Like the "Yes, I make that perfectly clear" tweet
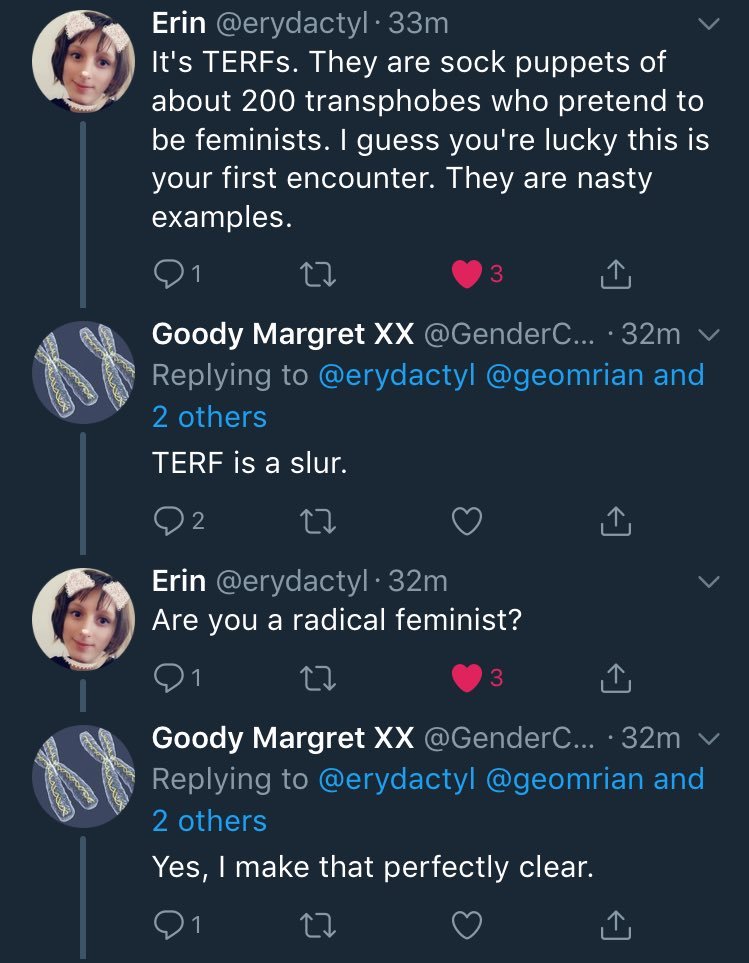Viewport: 749px width, 963px height. coord(468,925)
